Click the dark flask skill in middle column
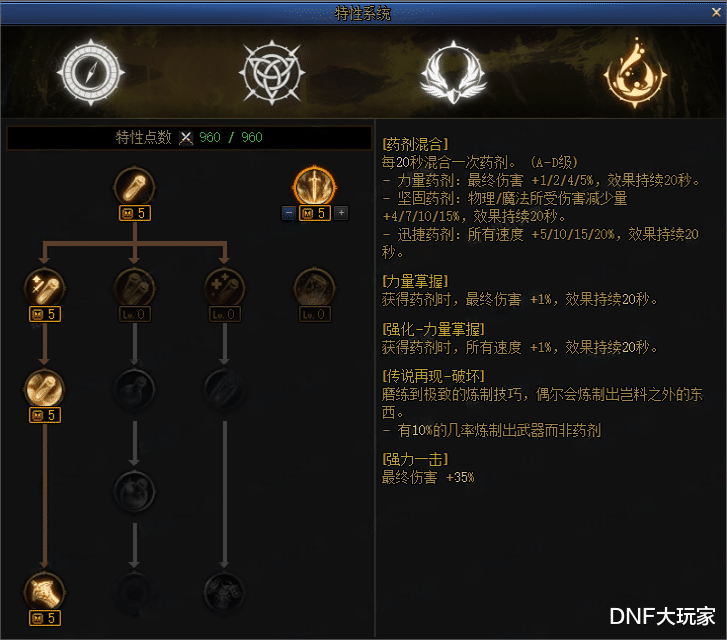727x640 pixels. tap(134, 389)
